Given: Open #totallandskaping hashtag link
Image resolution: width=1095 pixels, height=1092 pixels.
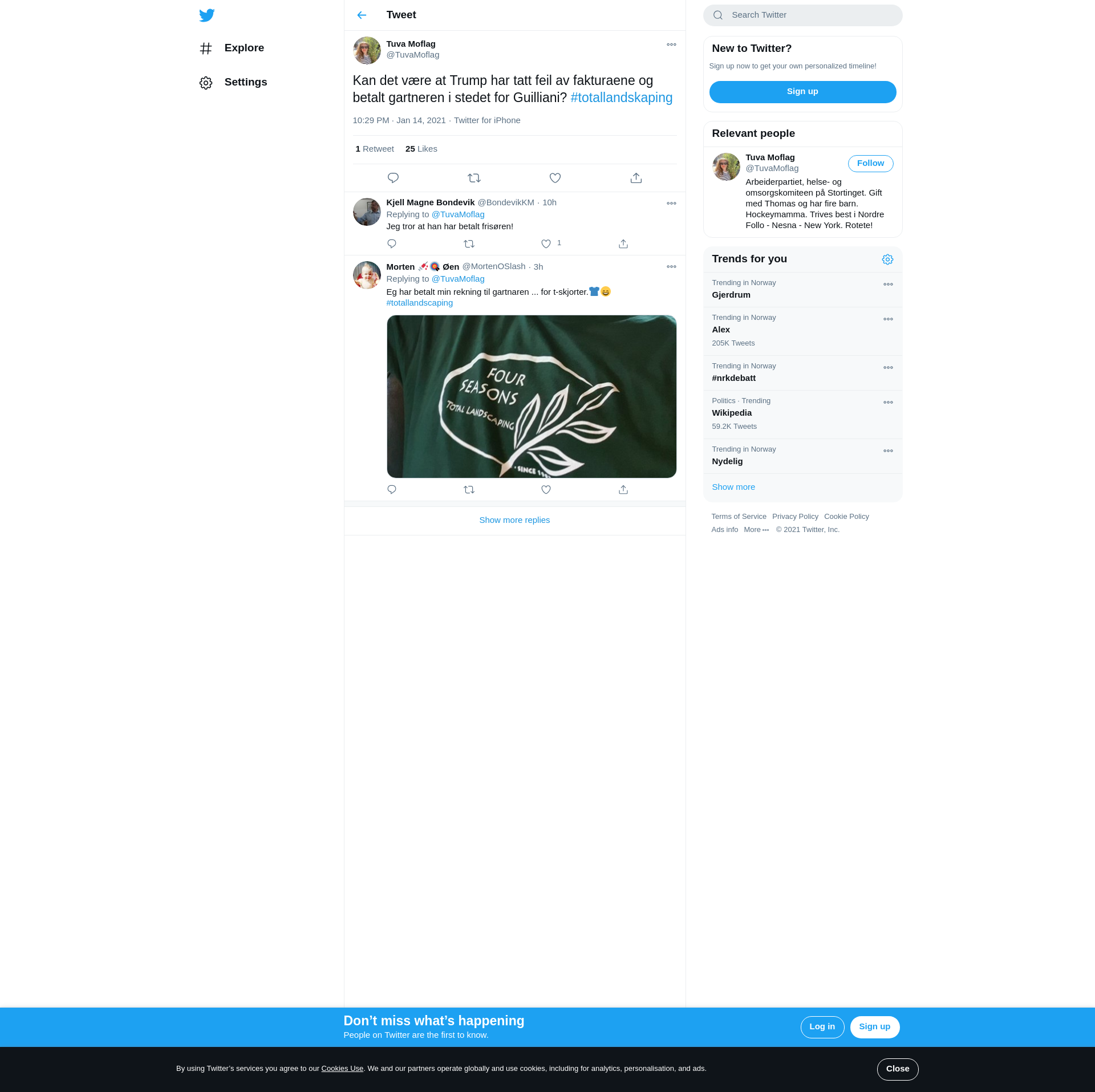Looking at the screenshot, I should [x=622, y=98].
